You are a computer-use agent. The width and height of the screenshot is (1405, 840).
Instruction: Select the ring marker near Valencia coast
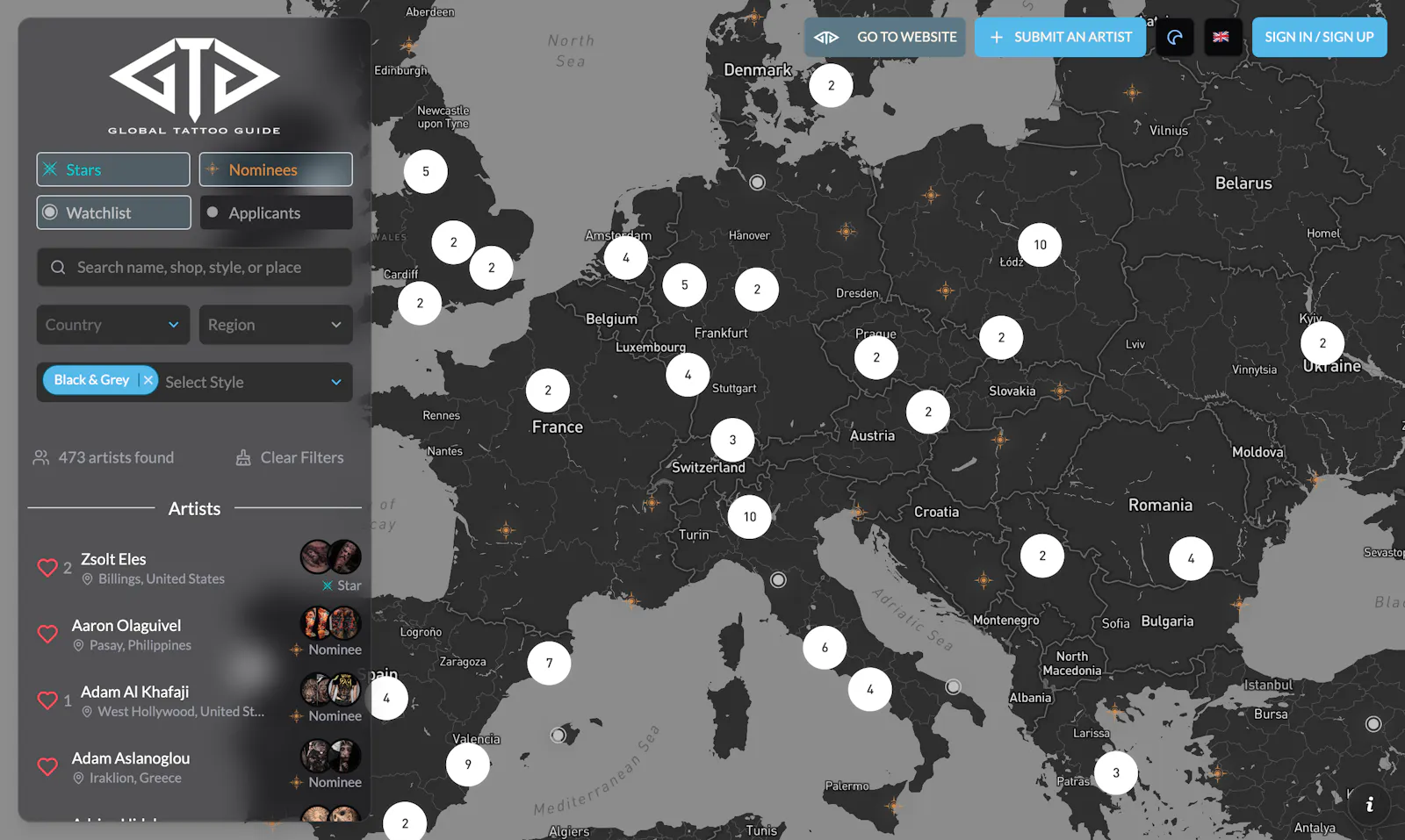(558, 735)
